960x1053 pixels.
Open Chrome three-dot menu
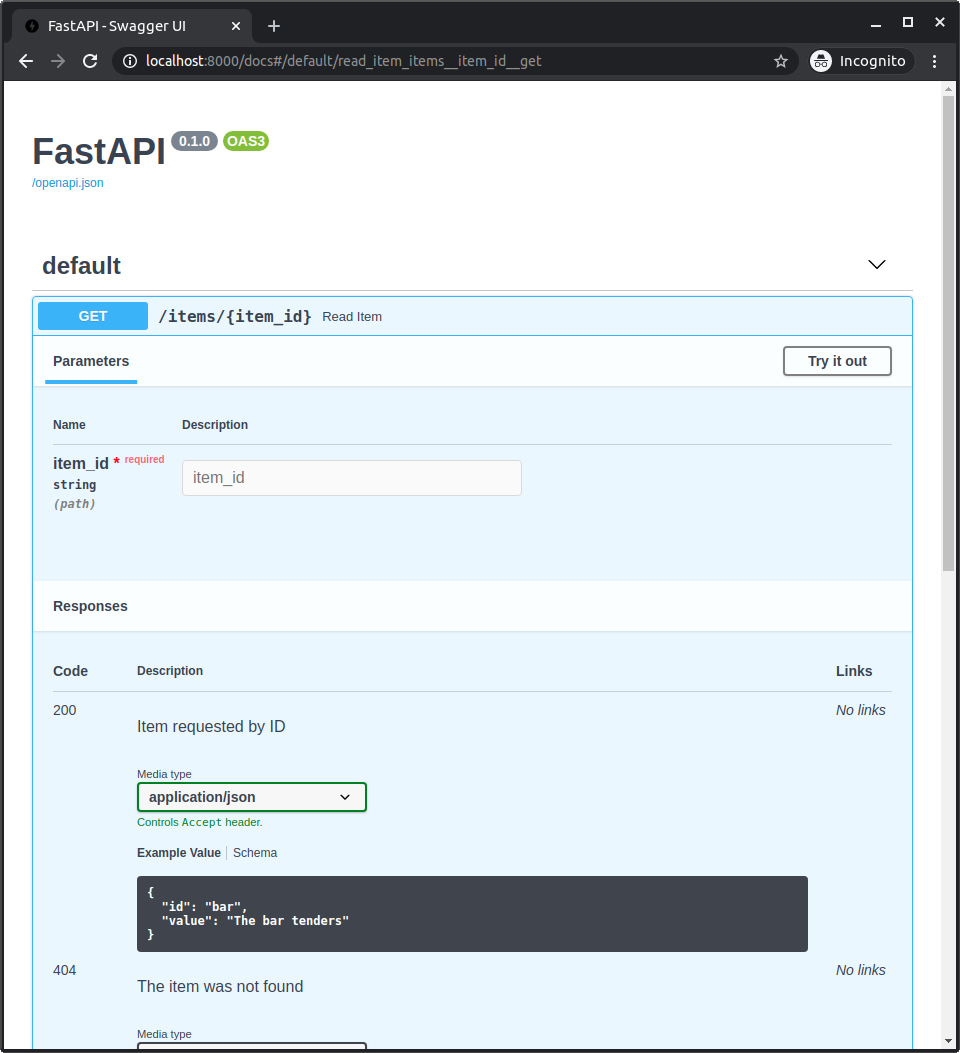tap(935, 61)
